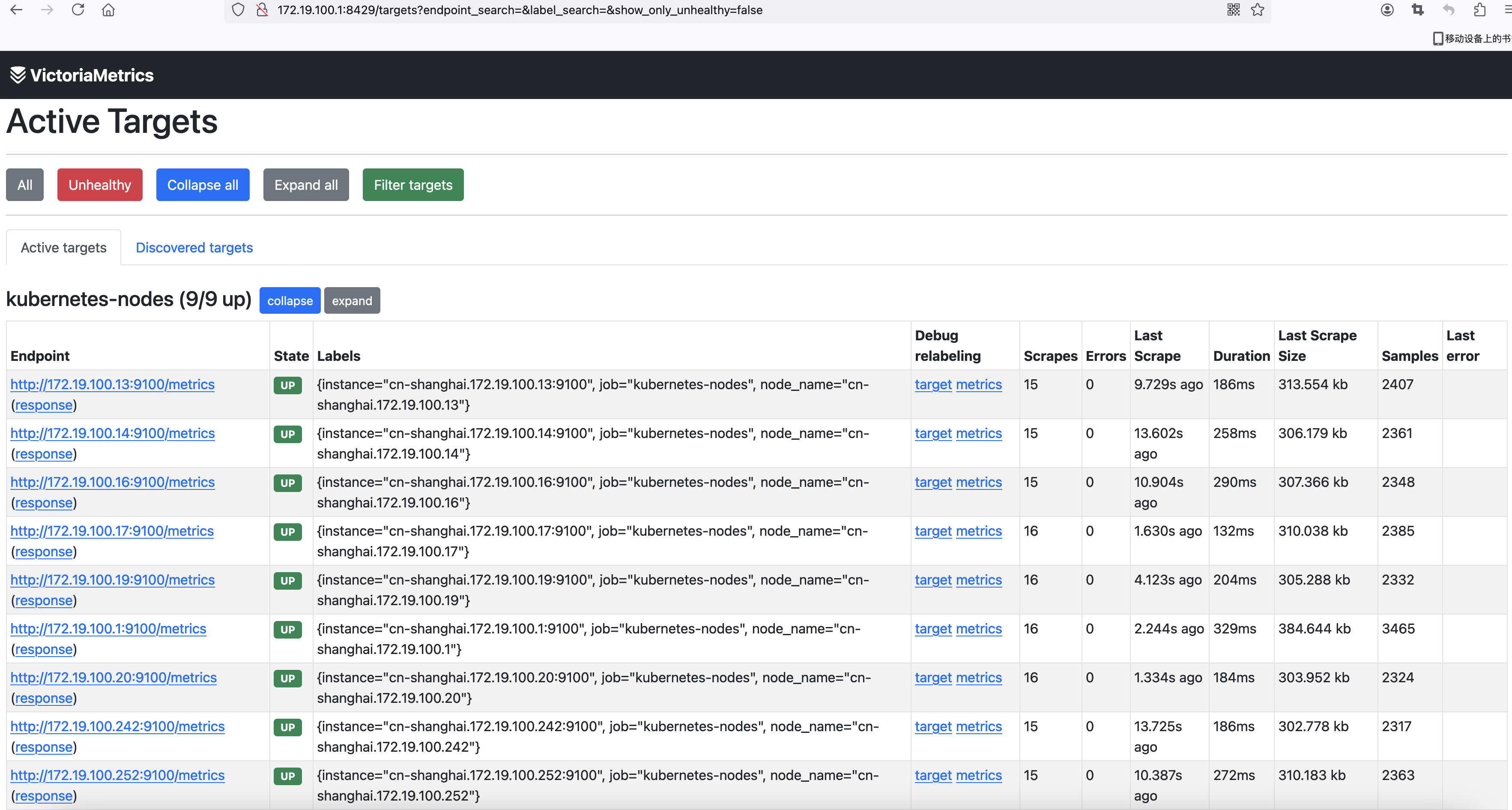Open the QR code icon in address bar

tap(1233, 10)
